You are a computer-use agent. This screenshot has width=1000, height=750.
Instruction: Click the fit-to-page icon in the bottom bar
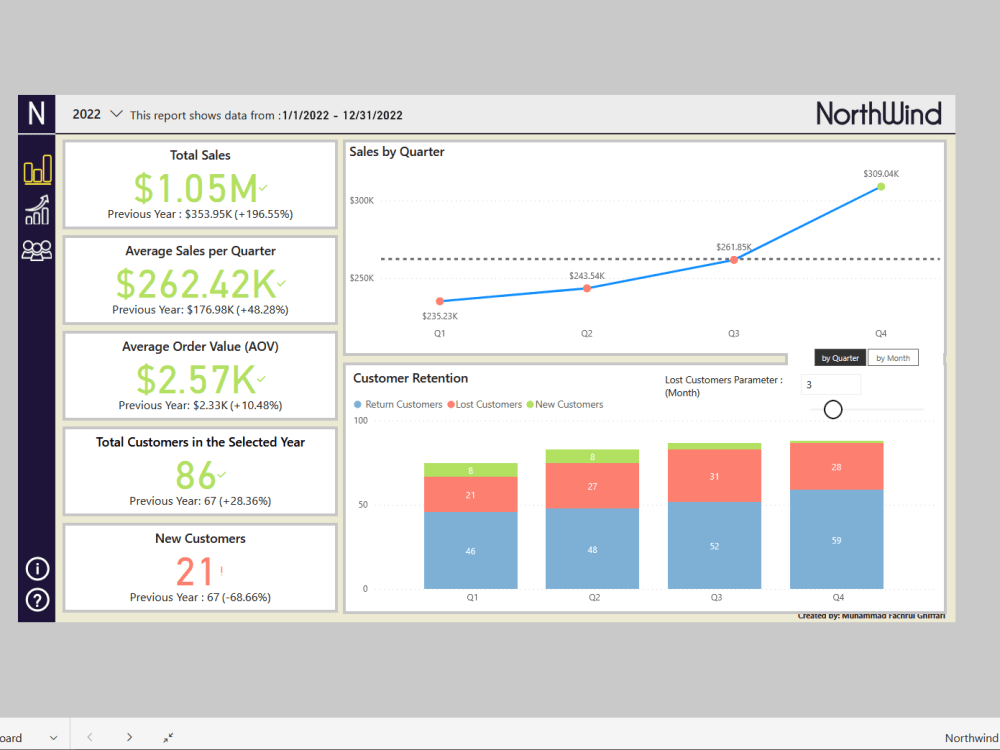pos(168,736)
